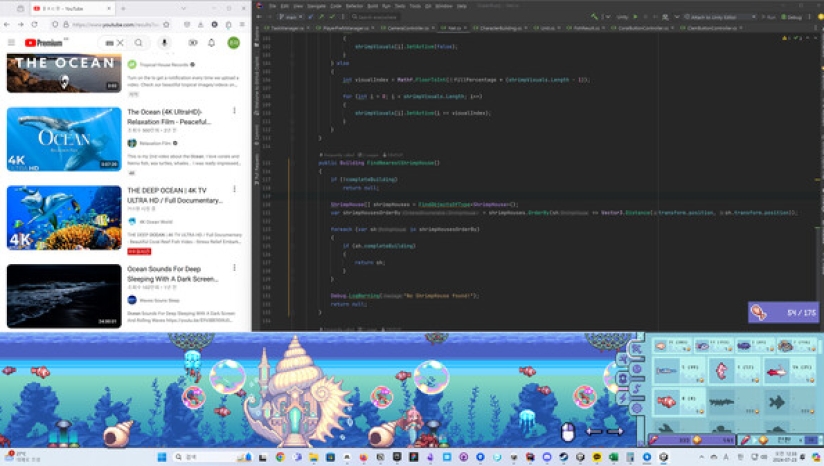
Task: Play the dolphins coral reef 4K thumbnail
Action: (64, 218)
